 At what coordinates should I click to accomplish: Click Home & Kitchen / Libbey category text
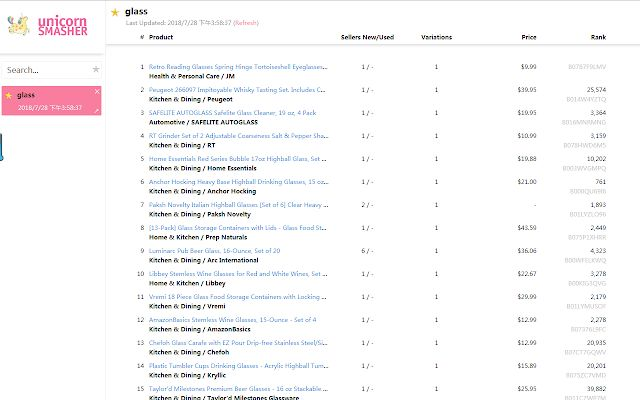pos(187,283)
